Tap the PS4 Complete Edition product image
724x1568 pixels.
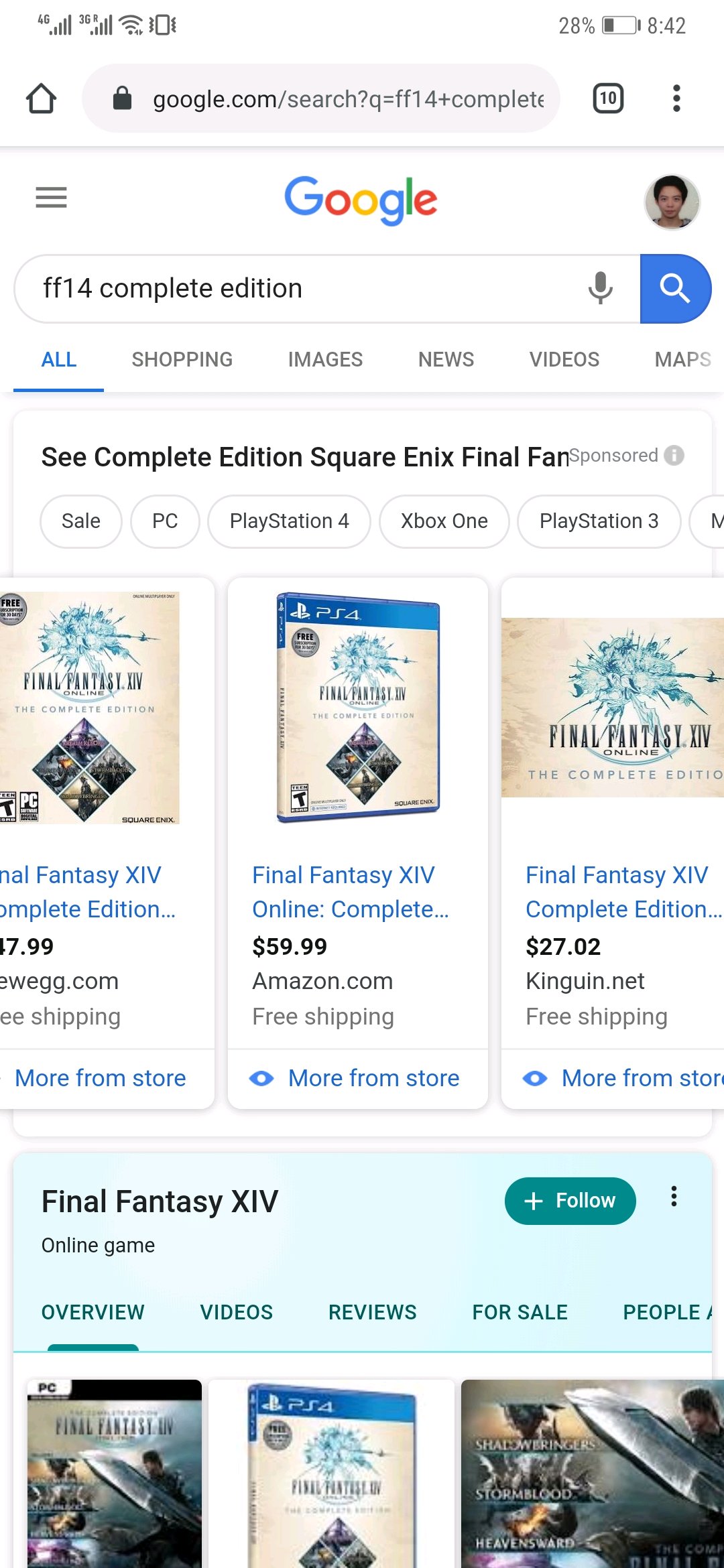point(358,707)
